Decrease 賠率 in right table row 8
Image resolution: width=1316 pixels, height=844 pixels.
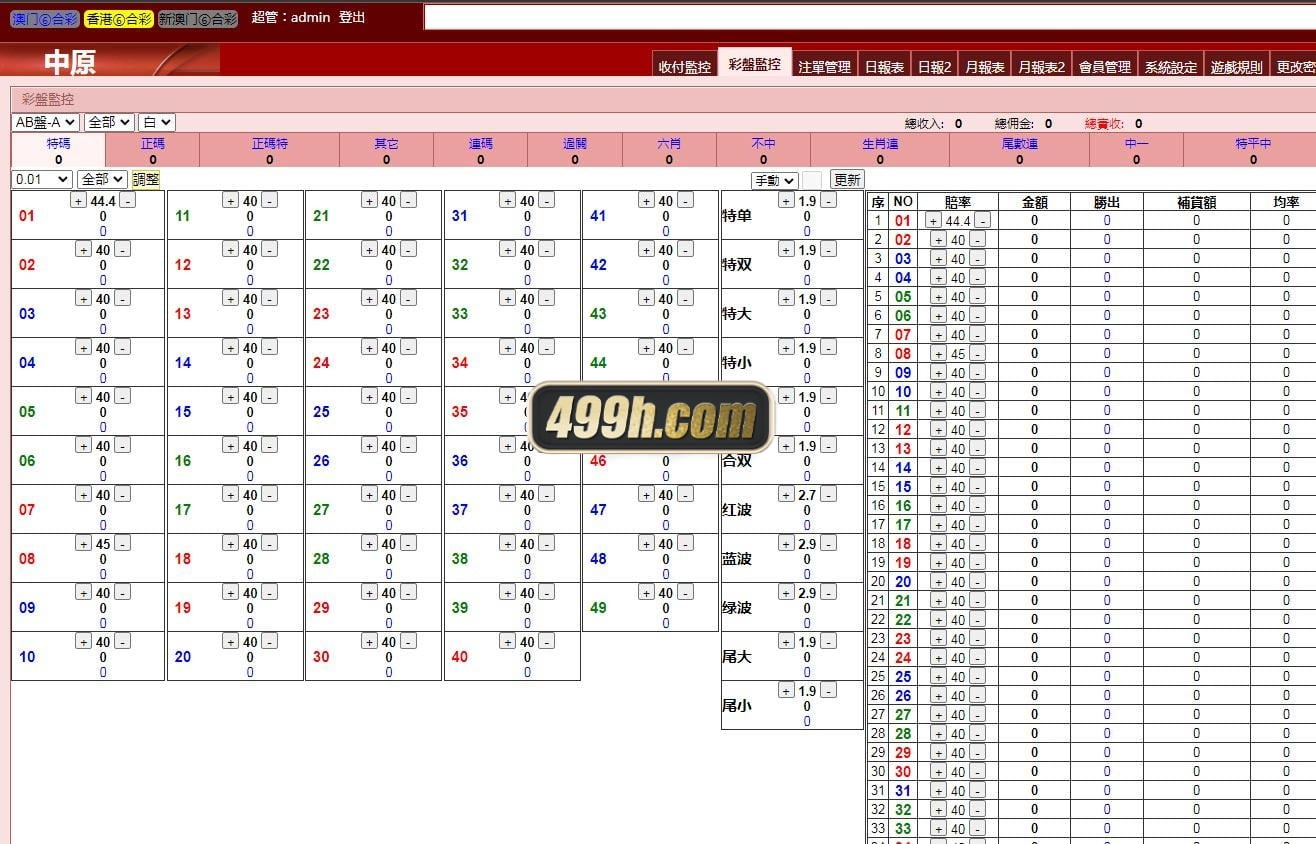click(977, 354)
